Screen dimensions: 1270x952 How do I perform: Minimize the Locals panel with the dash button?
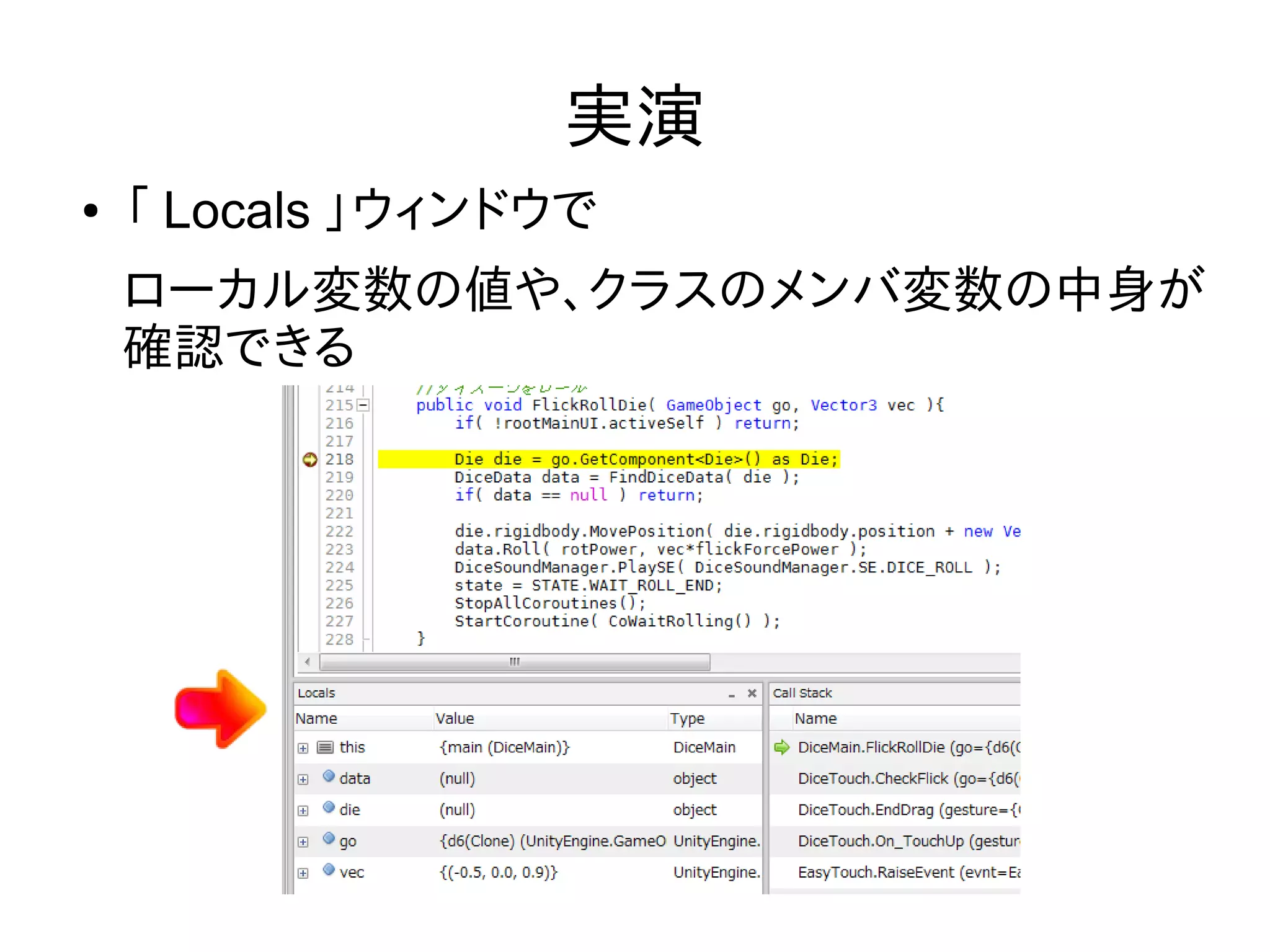[732, 695]
